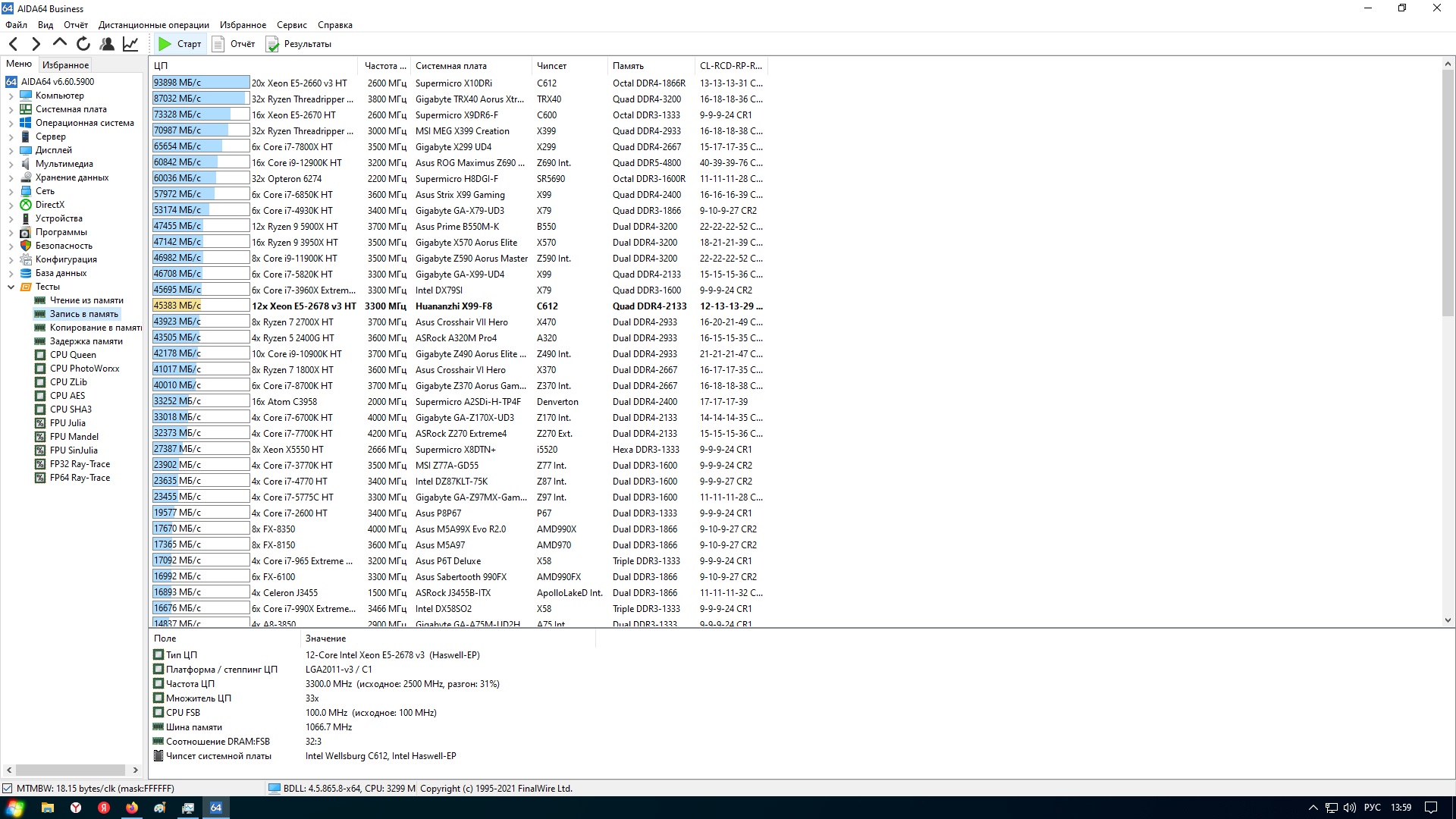Sort by the Память column header
Viewport: 1456px width, 819px height.
tap(628, 66)
